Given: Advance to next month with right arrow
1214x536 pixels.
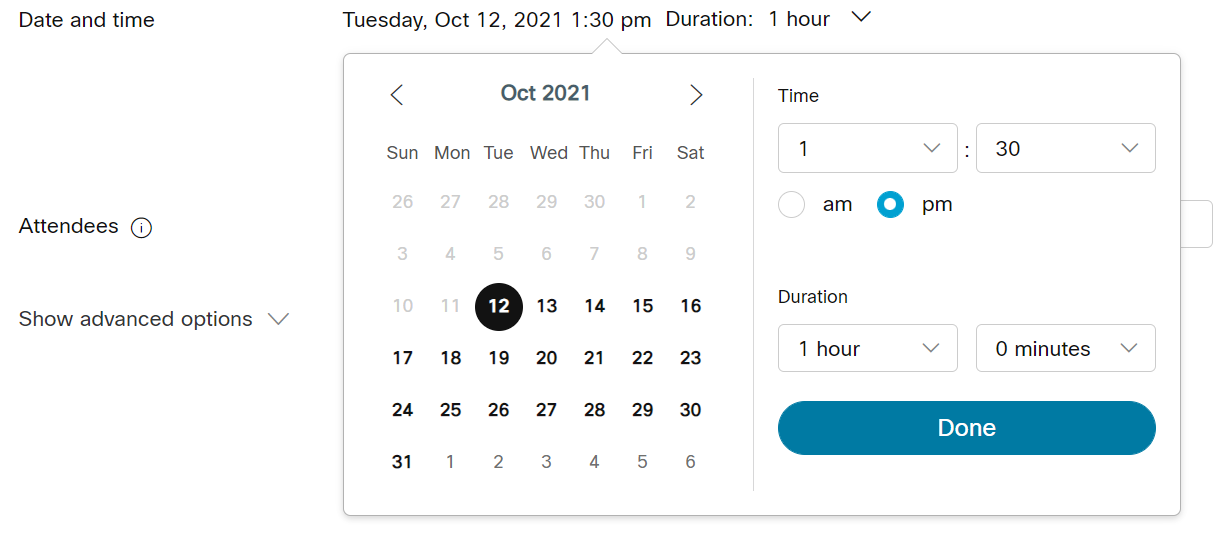Looking at the screenshot, I should point(696,95).
